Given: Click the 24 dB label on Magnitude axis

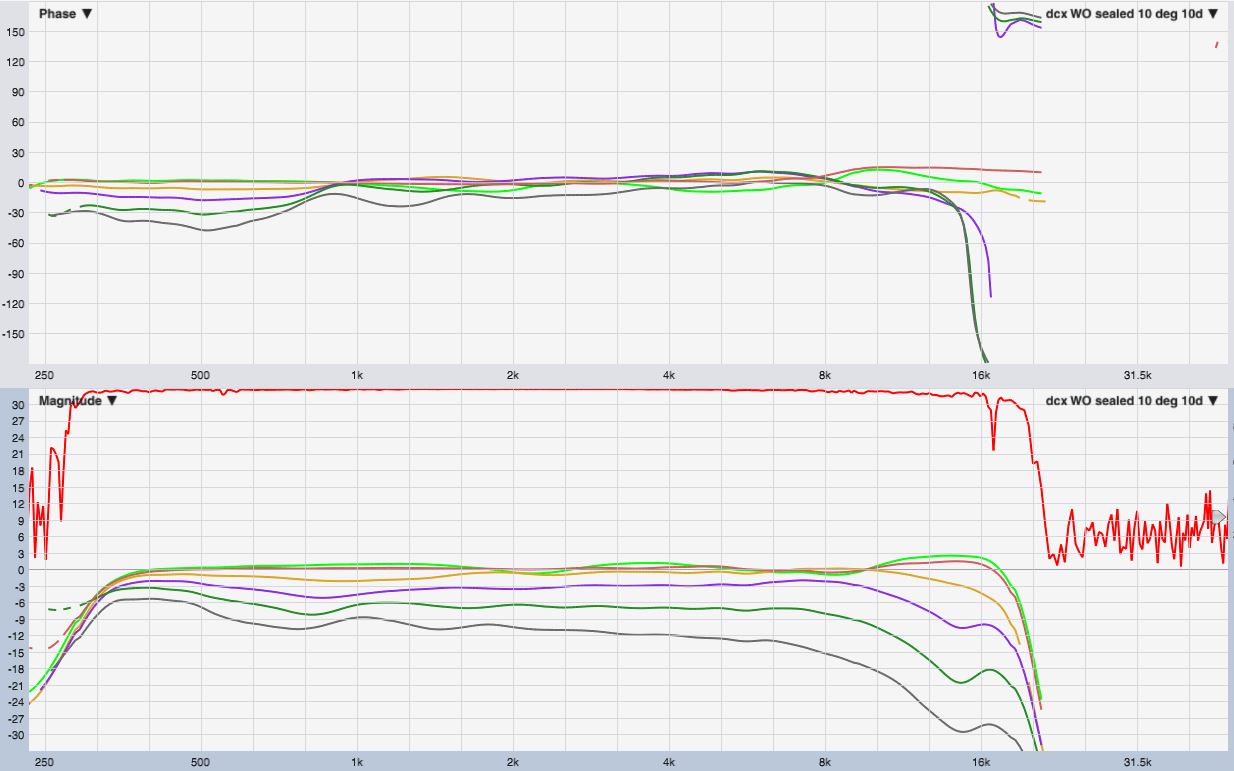Looking at the screenshot, I should (17, 438).
